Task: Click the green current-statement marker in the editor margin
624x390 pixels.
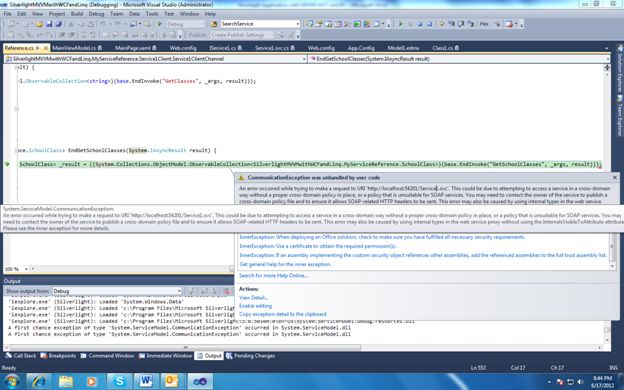Action: point(7,164)
